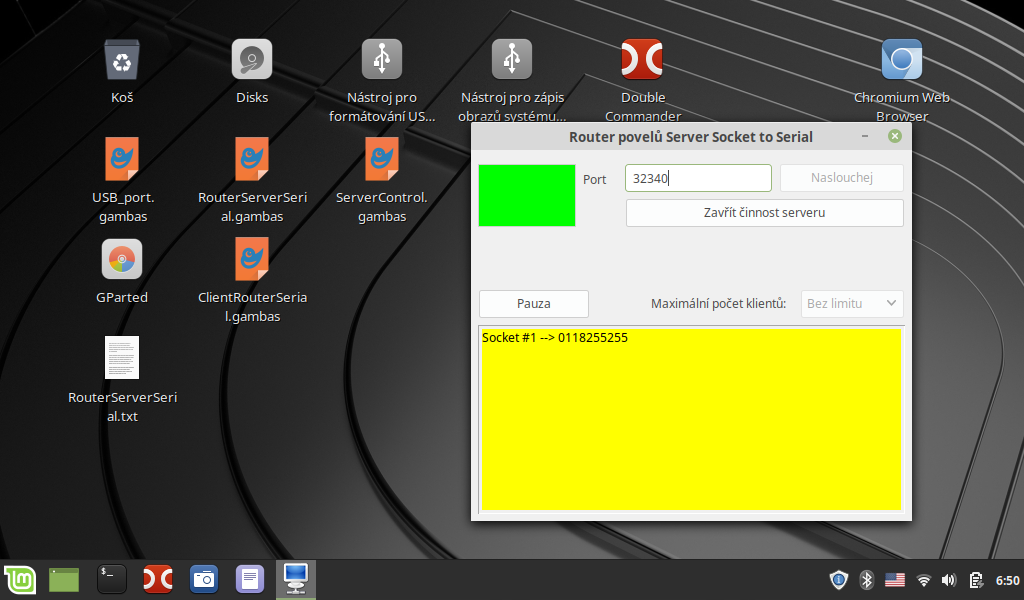Select the RouterServerSerial.gambas file icon
Viewport: 1024px width, 600px height.
coord(251,159)
